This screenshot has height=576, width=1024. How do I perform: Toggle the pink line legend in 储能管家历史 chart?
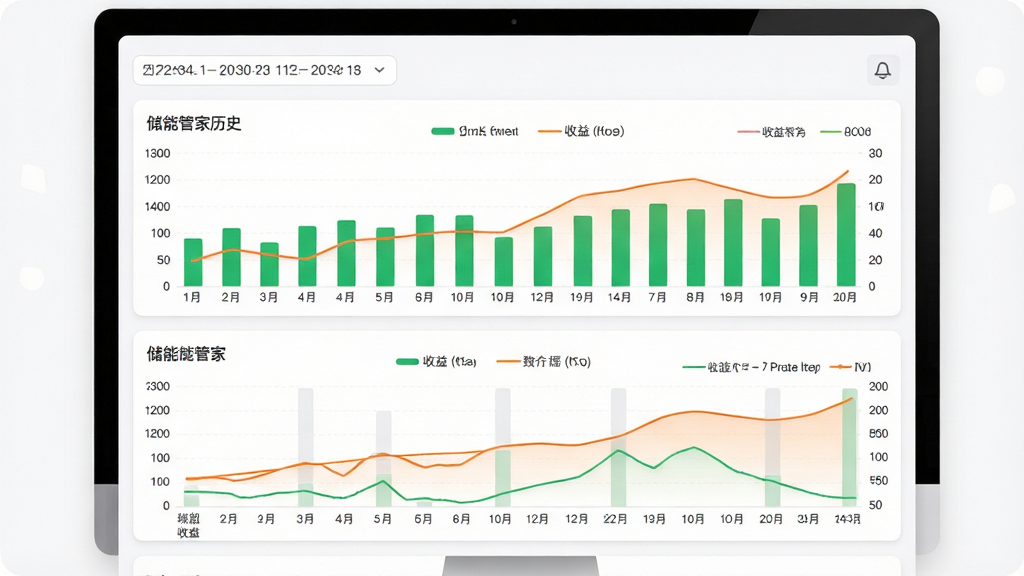[x=771, y=132]
